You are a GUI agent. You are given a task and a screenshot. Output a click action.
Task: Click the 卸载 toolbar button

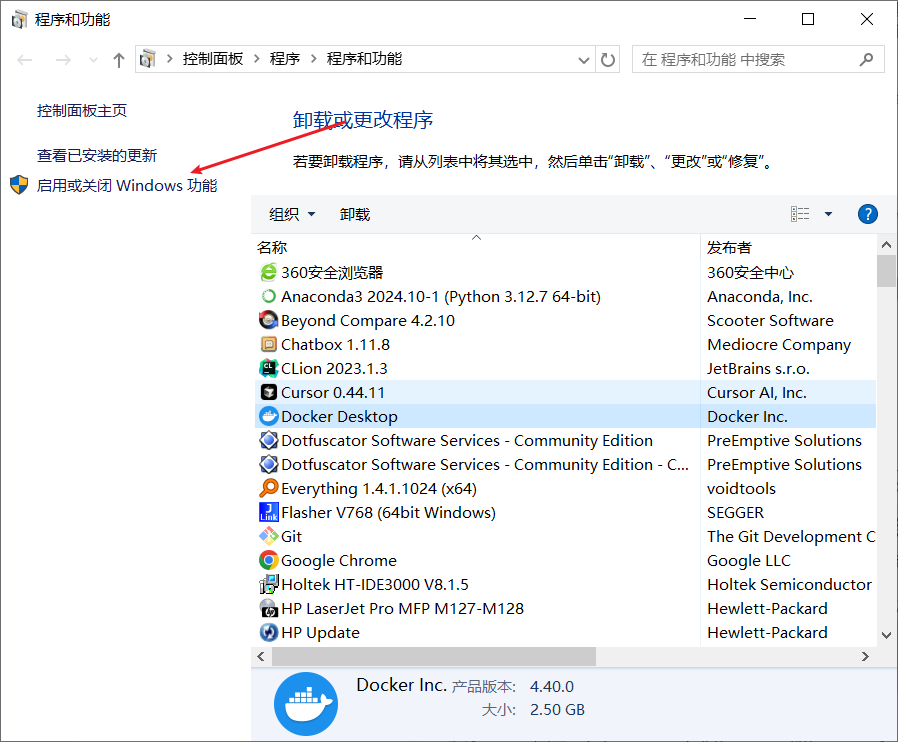click(355, 214)
